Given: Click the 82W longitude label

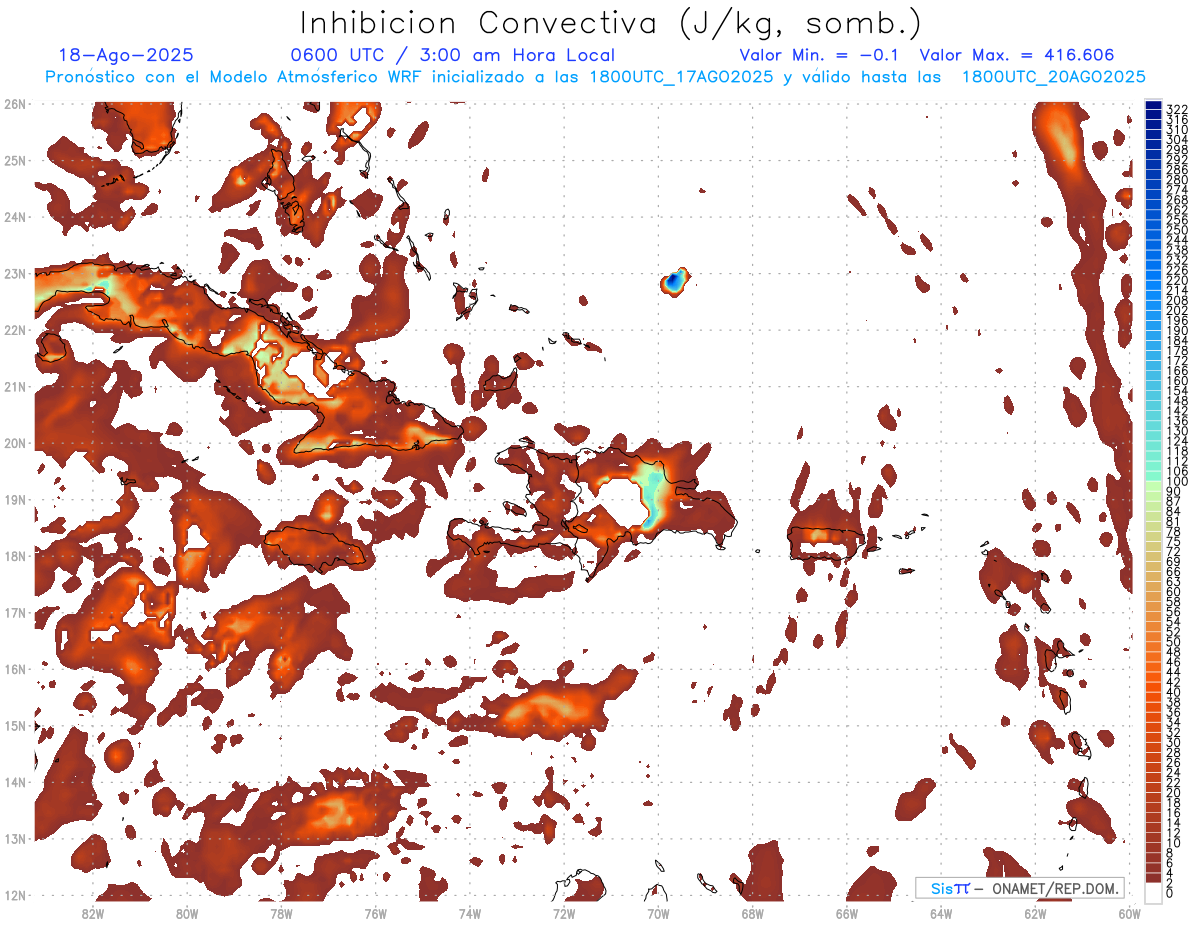Looking at the screenshot, I should click(x=92, y=913).
